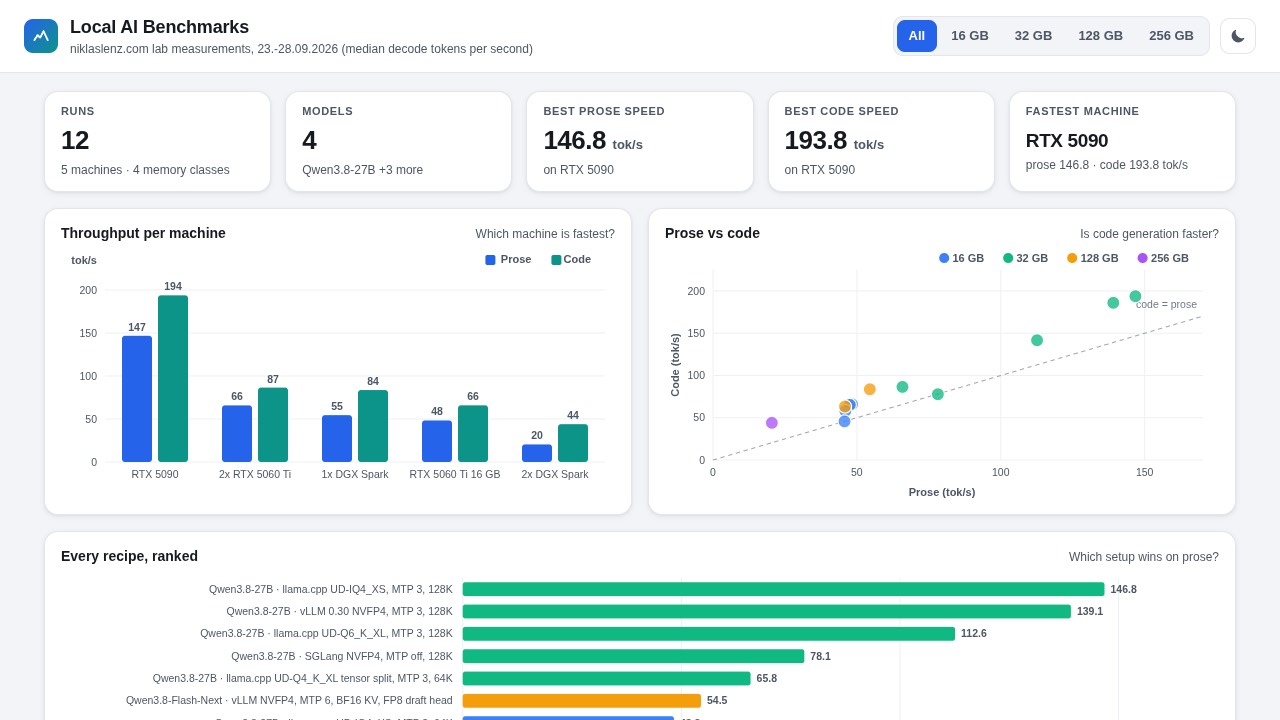Click the 146.8 ranked bar for UD-IQ4_XS 128K
Image resolution: width=1280 pixels, height=720 pixels.
pos(783,589)
